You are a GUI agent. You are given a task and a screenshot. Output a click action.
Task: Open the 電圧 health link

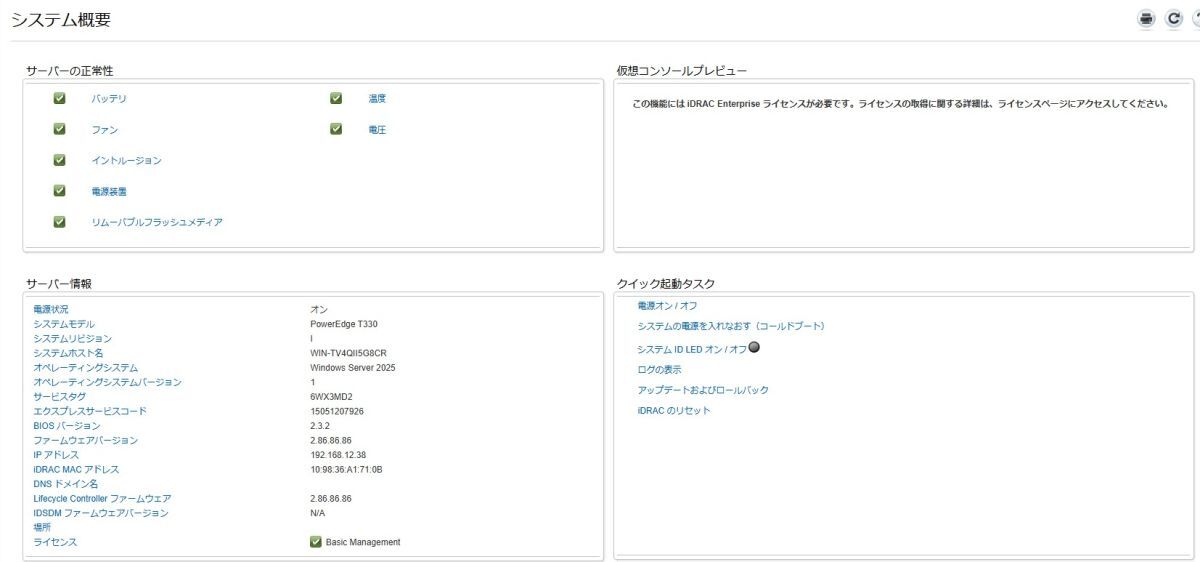(377, 130)
